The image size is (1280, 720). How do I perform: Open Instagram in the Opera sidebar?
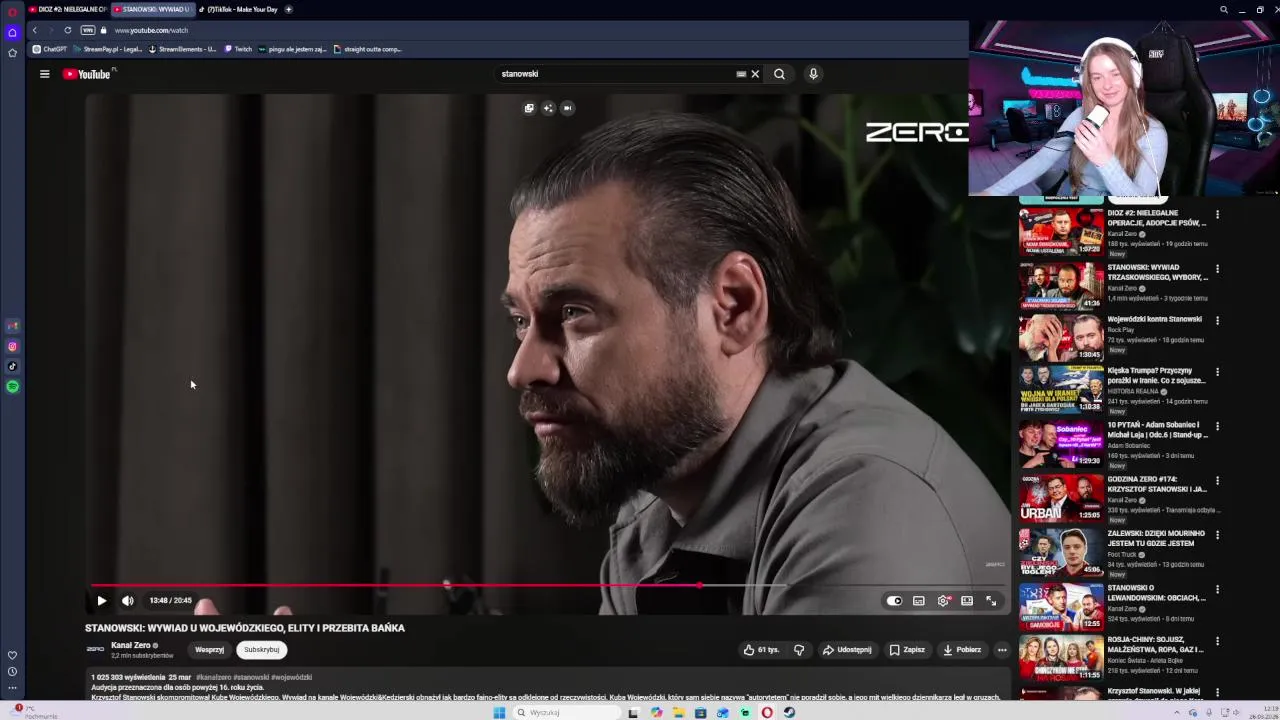[x=12, y=347]
